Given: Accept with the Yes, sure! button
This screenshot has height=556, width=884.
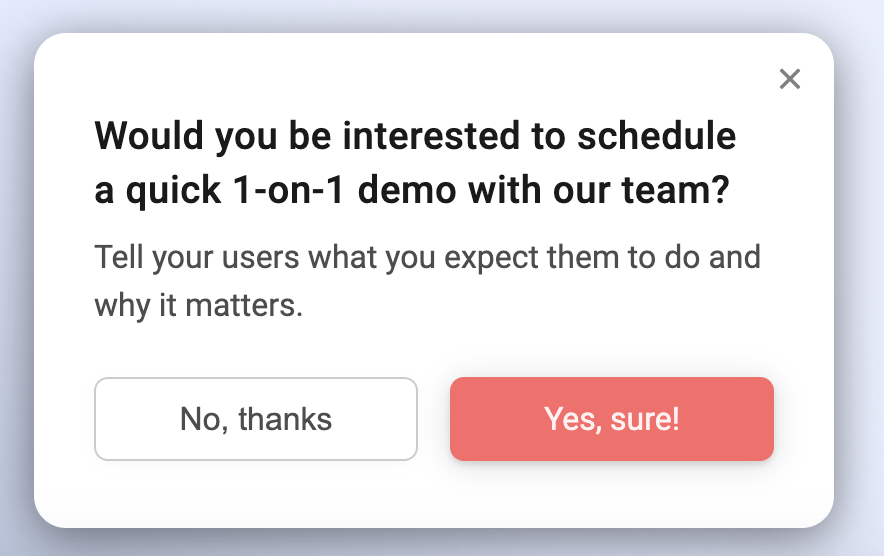Looking at the screenshot, I should point(611,419).
